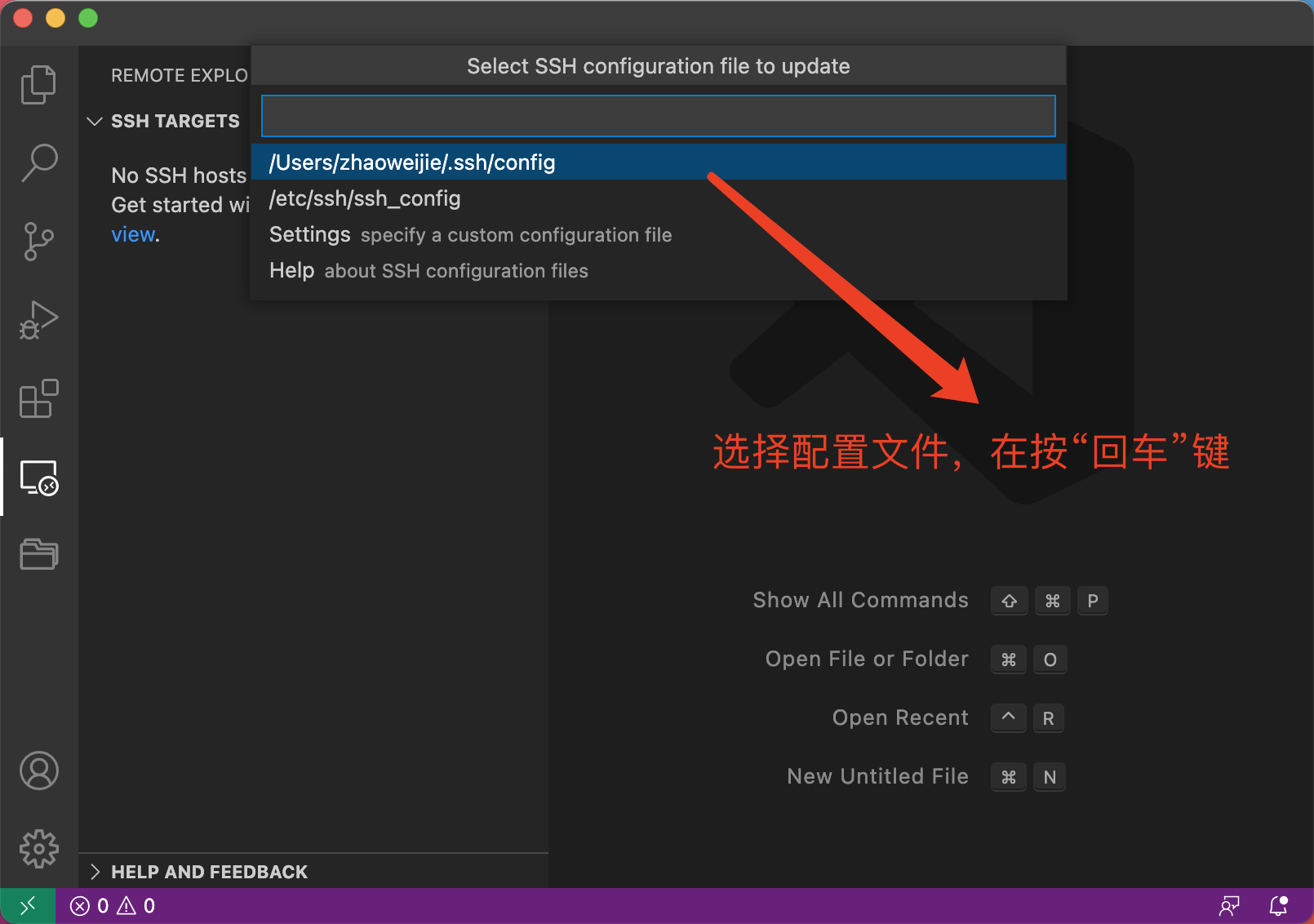Open the folder icon below Remote Explorer
The height and width of the screenshot is (924, 1314).
(38, 554)
